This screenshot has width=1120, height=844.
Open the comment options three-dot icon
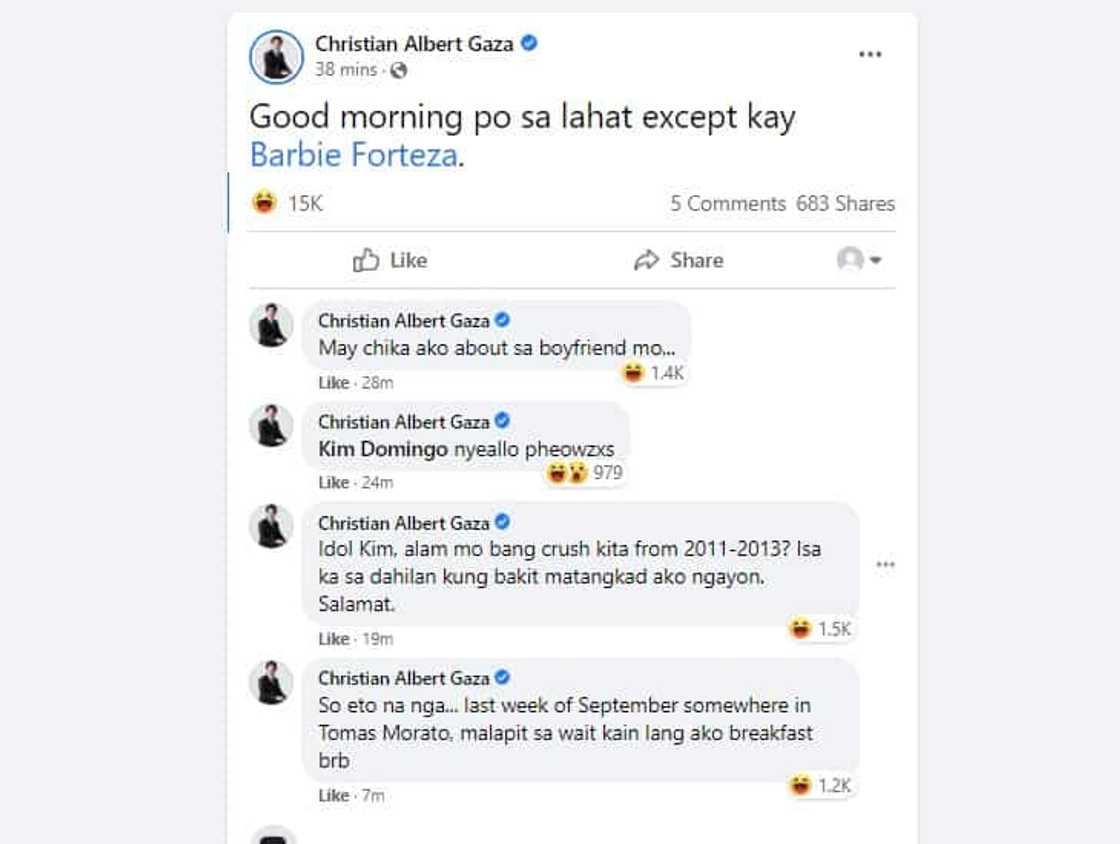tap(885, 564)
